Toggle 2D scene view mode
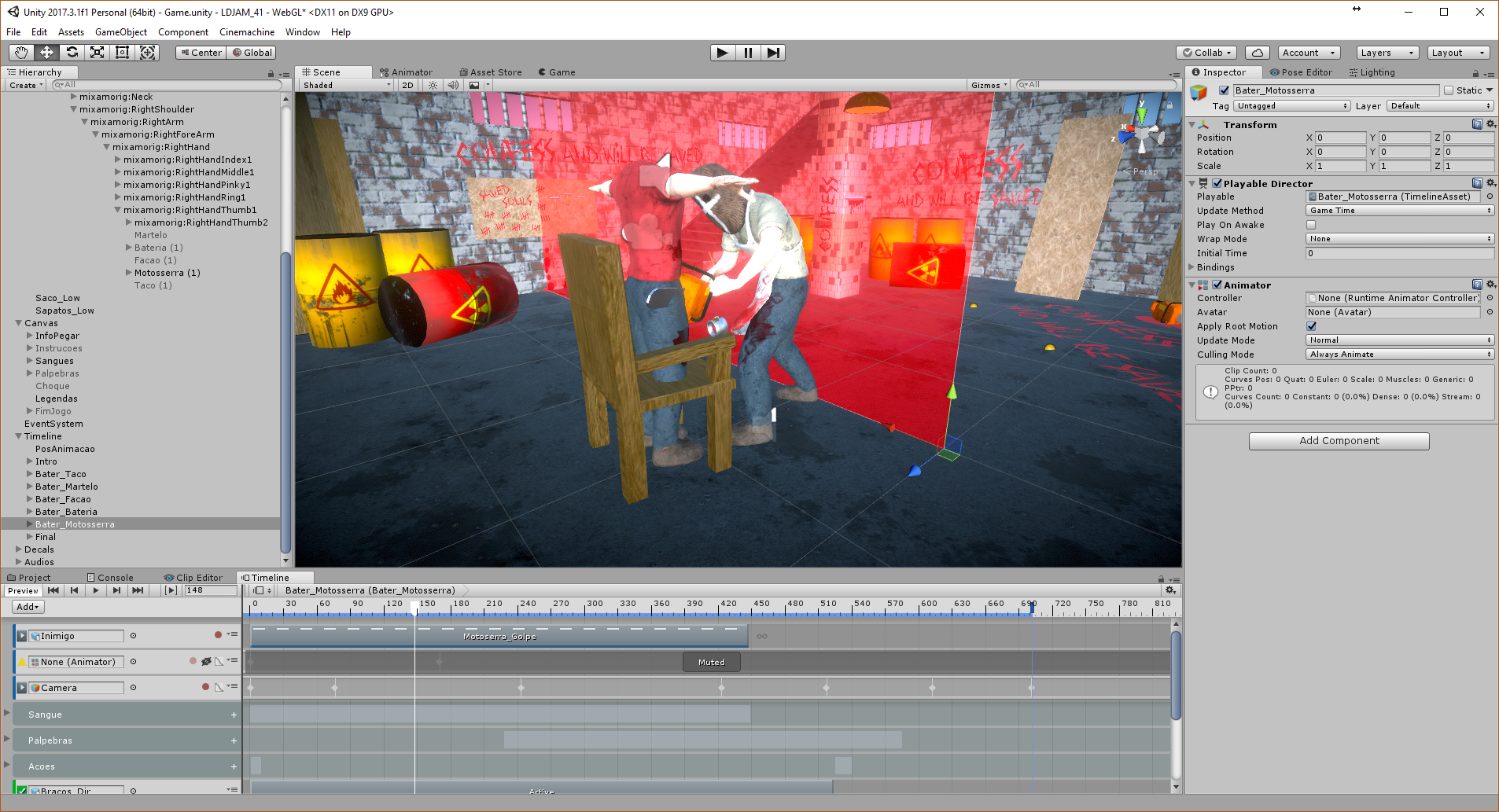 407,85
